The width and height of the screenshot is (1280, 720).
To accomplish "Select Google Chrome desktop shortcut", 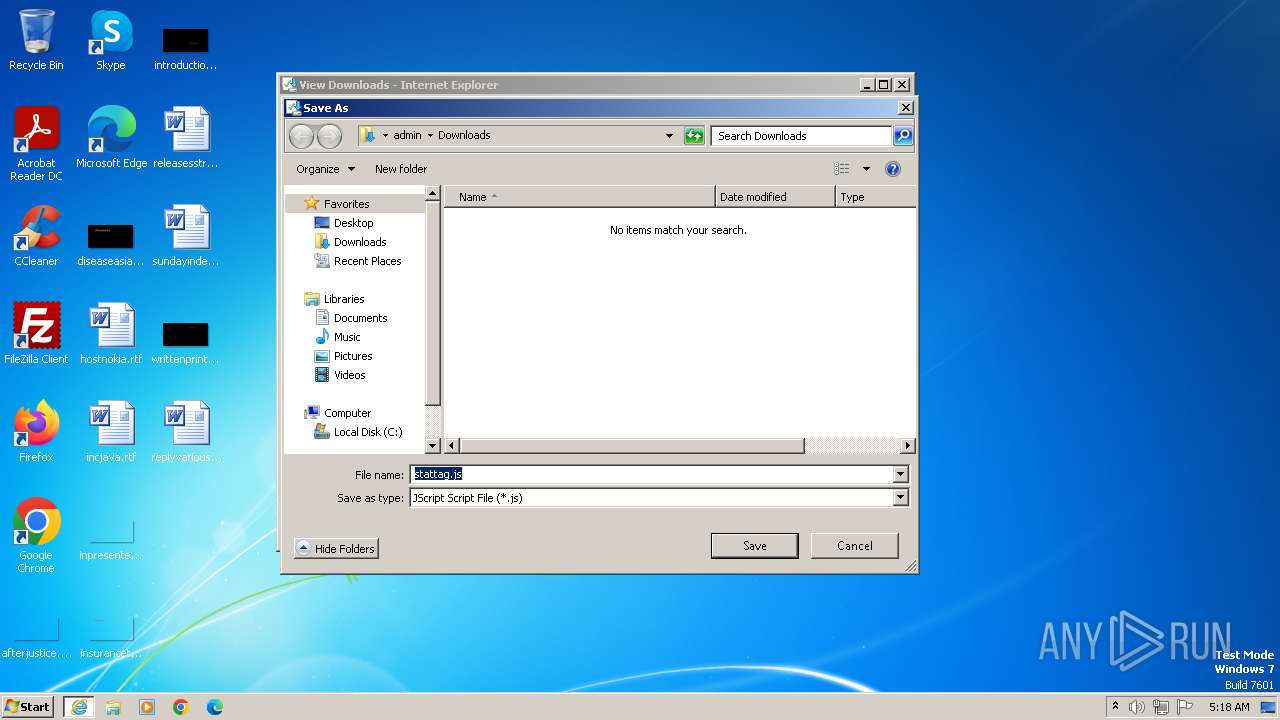I will tap(36, 536).
